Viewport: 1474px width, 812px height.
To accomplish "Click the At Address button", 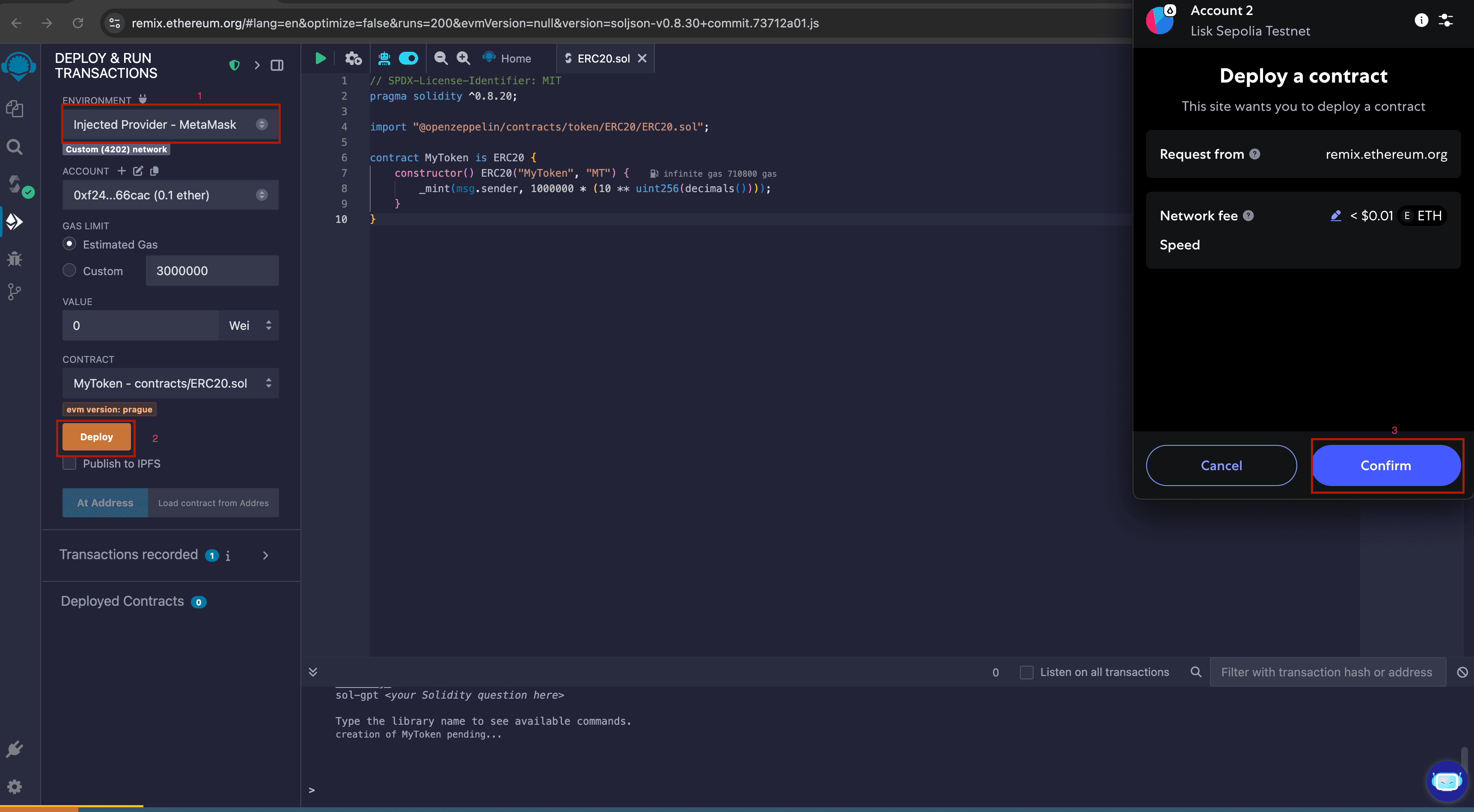I will (105, 503).
